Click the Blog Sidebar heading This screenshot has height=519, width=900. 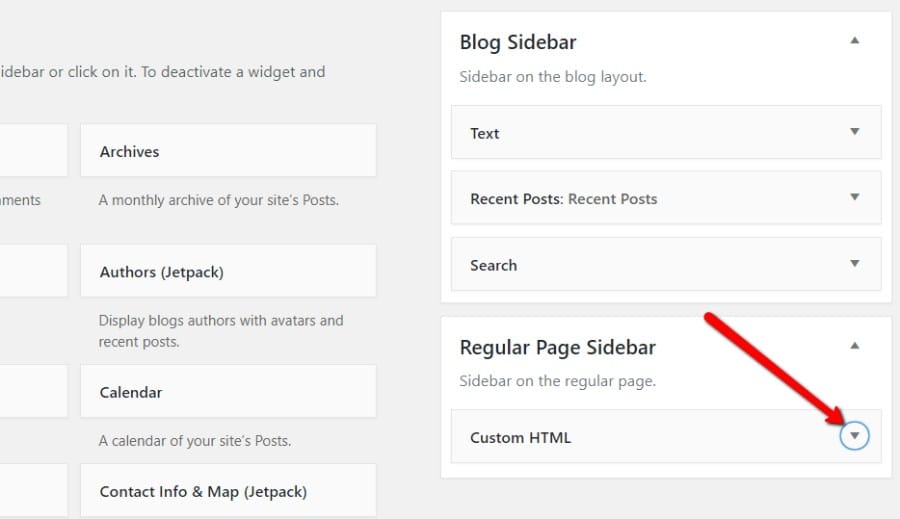click(518, 43)
